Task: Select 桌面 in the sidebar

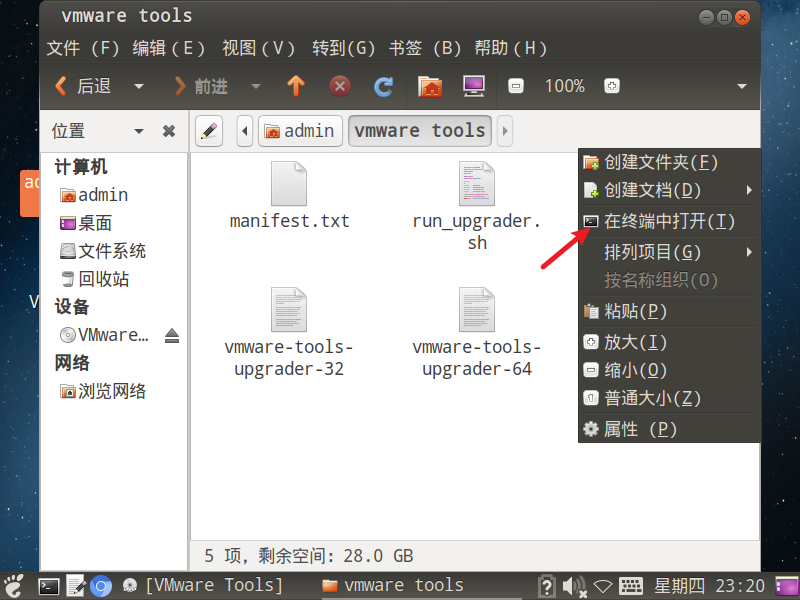Action: [x=86, y=223]
